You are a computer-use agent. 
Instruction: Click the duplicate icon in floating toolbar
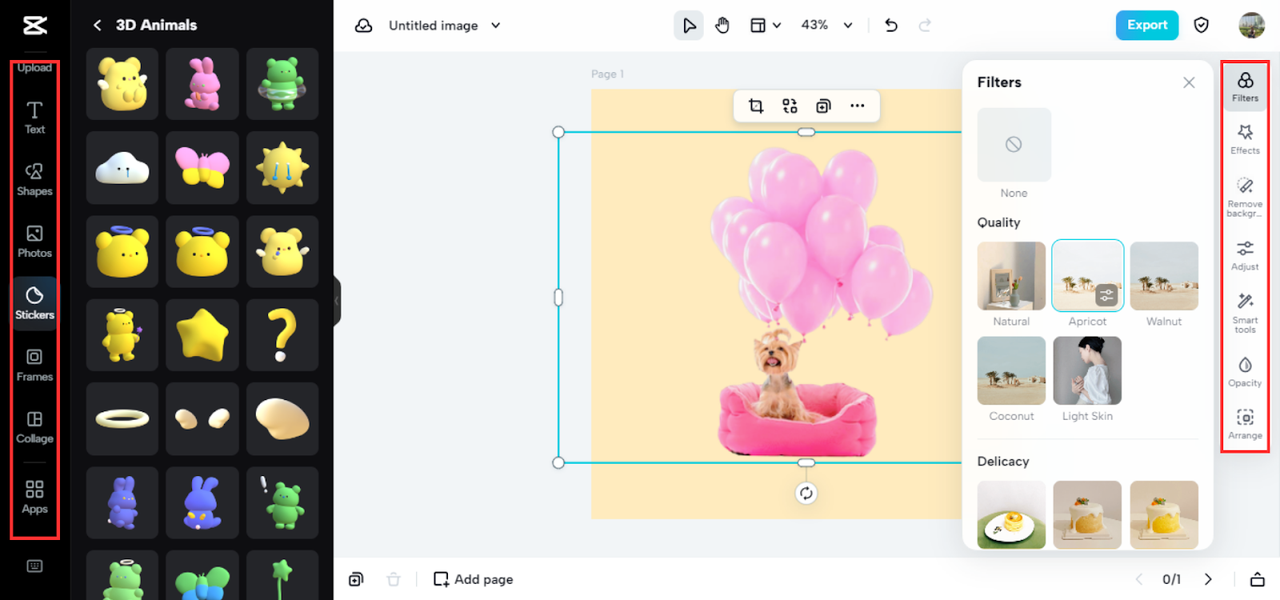[823, 106]
